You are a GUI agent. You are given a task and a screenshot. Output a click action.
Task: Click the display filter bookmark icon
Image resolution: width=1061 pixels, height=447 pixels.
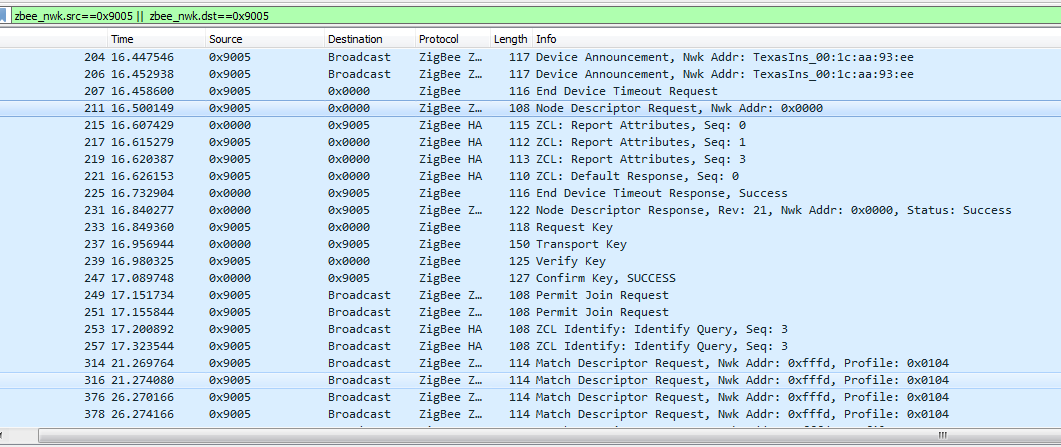(4, 16)
